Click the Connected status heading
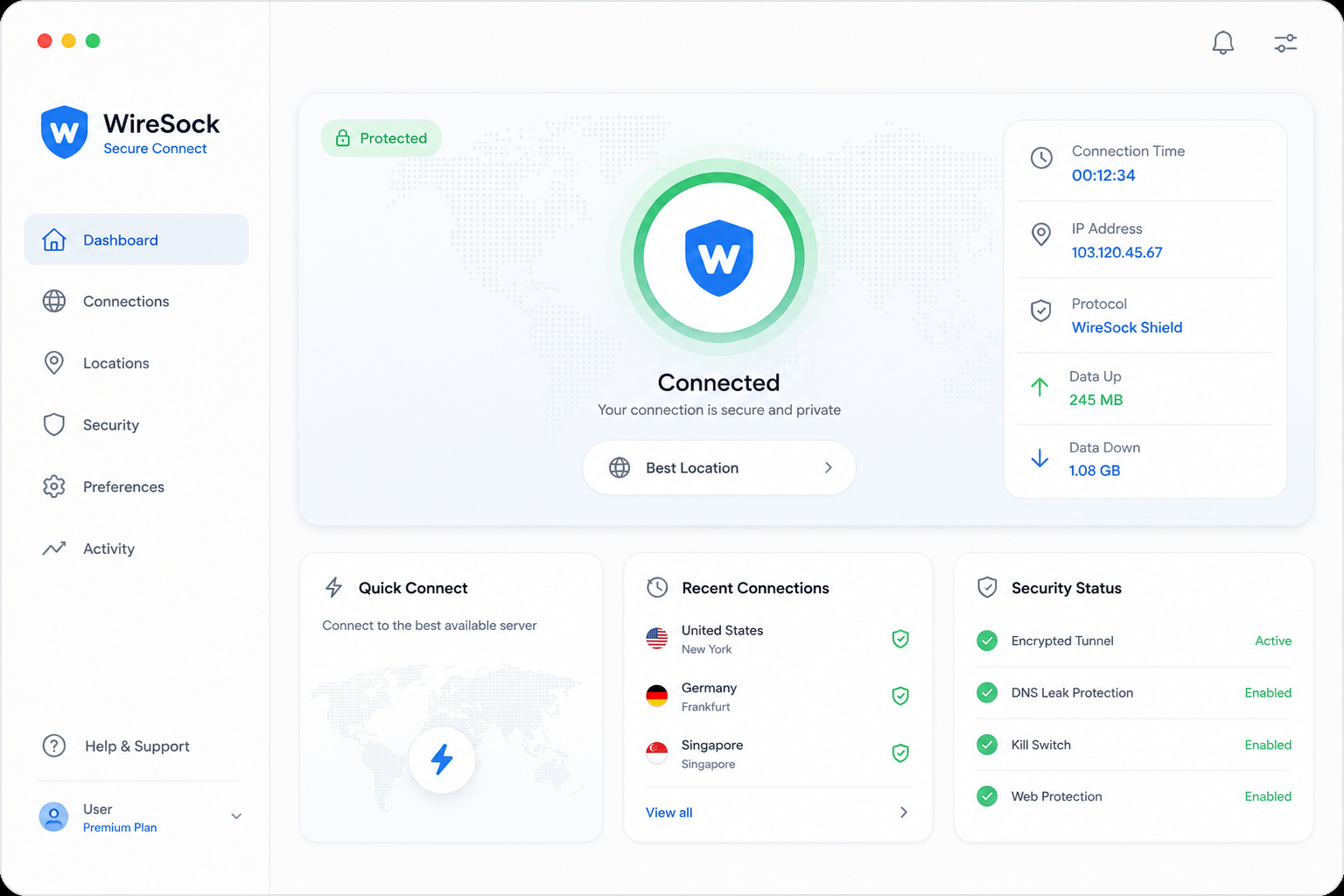1344x896 pixels. coord(718,382)
